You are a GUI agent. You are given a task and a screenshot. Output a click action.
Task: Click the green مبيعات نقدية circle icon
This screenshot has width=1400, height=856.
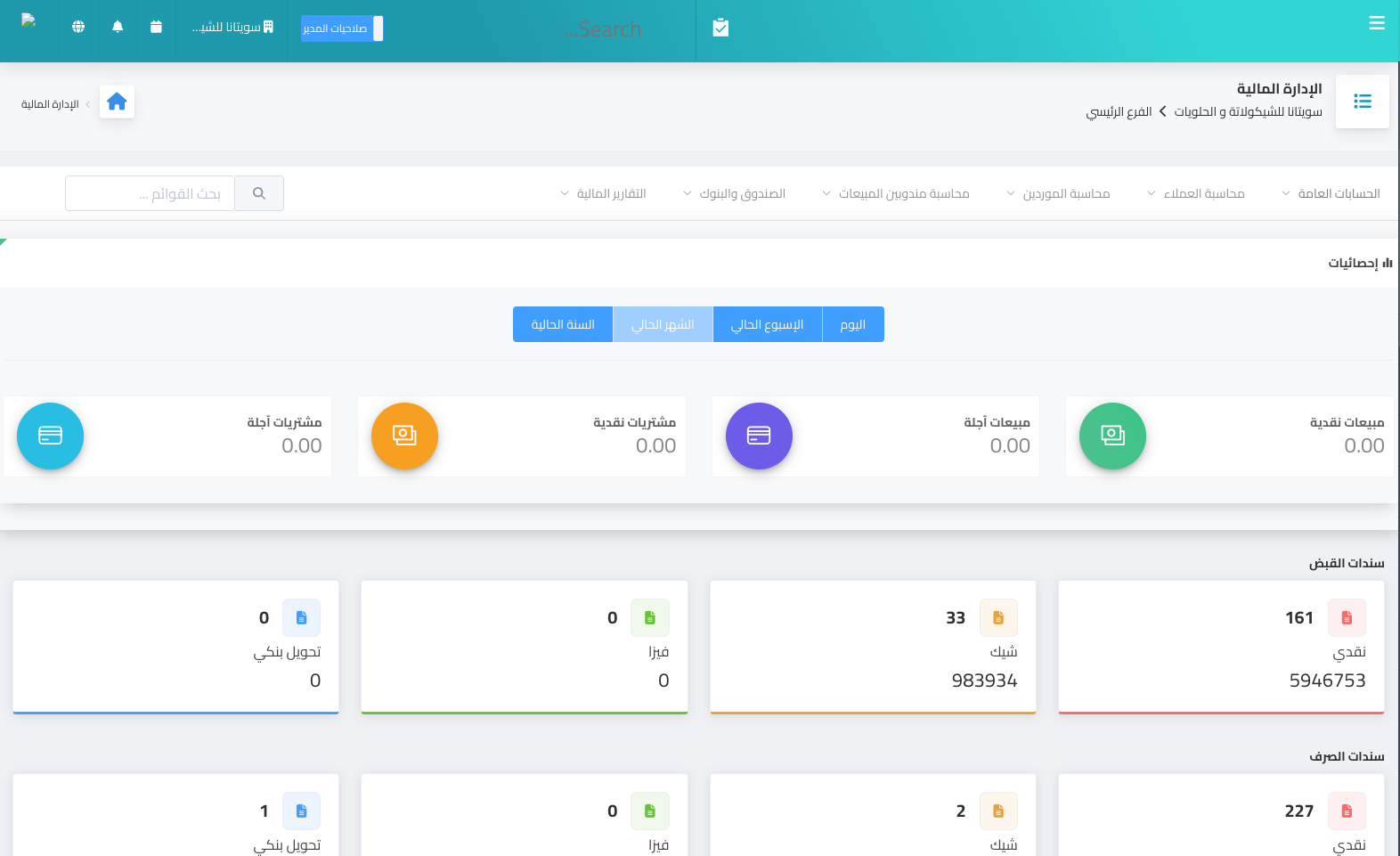(1112, 436)
